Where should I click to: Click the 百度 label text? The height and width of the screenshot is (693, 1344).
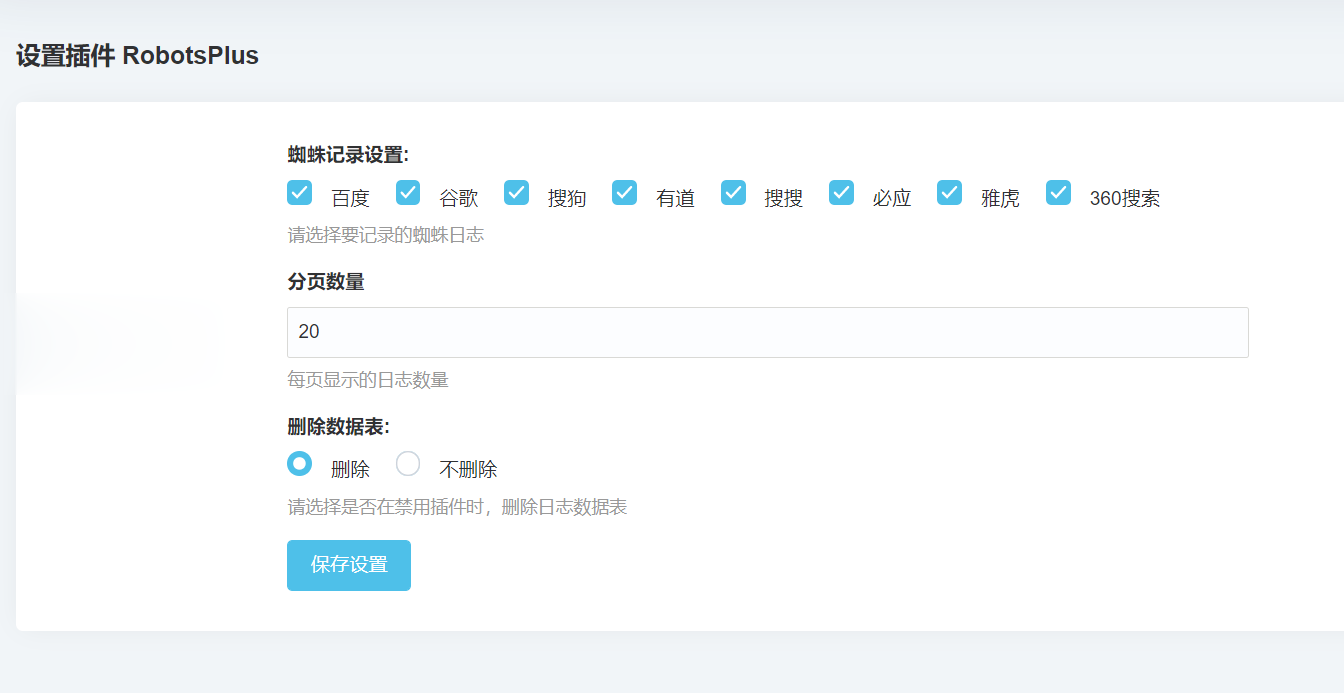[x=348, y=198]
